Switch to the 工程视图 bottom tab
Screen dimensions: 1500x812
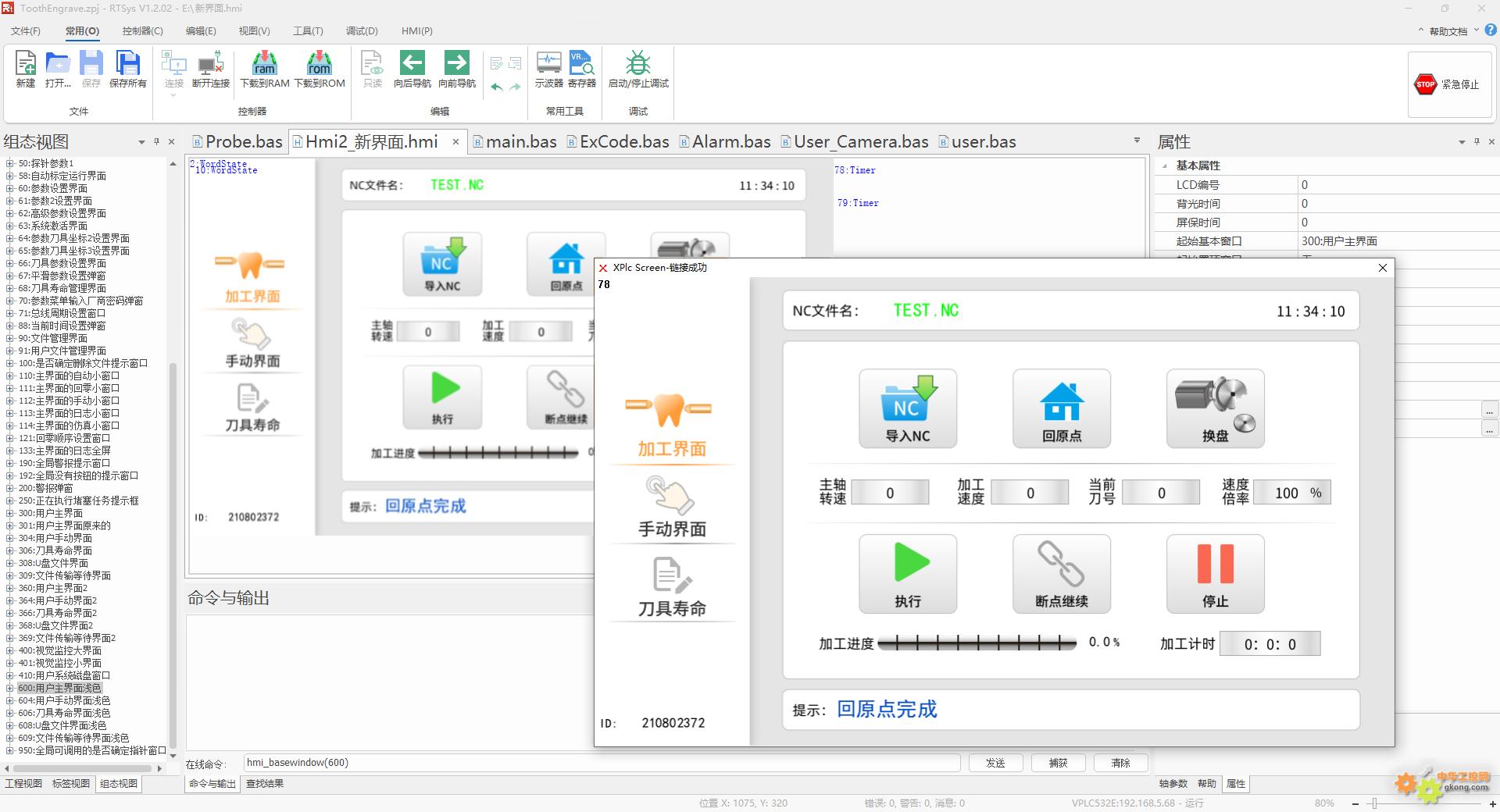[23, 783]
